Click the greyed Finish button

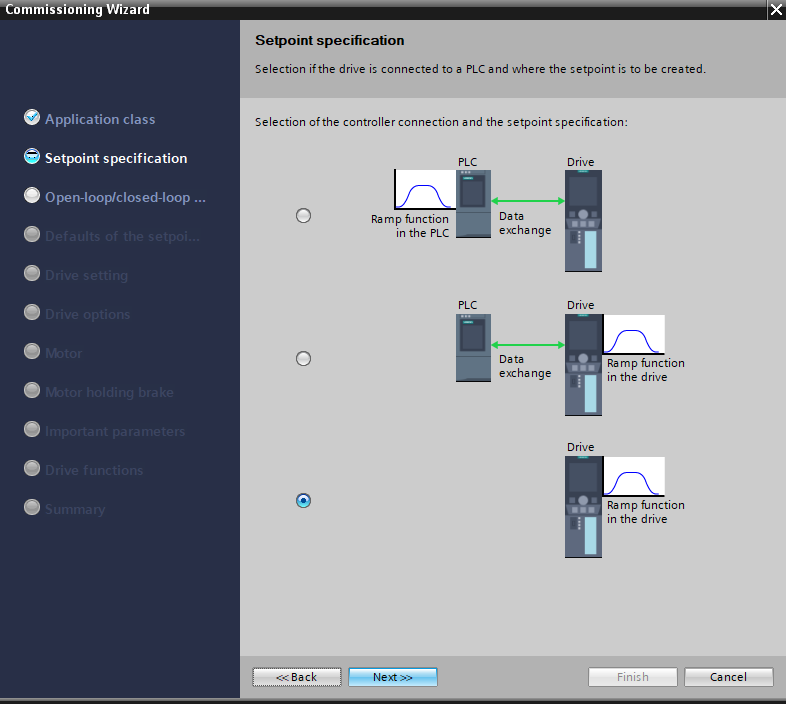coord(633,677)
